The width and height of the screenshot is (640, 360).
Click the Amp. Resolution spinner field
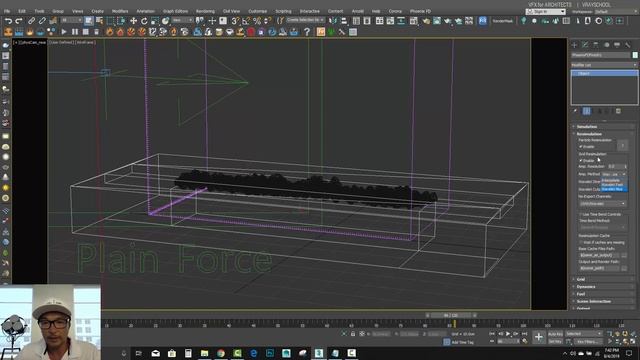coord(617,167)
